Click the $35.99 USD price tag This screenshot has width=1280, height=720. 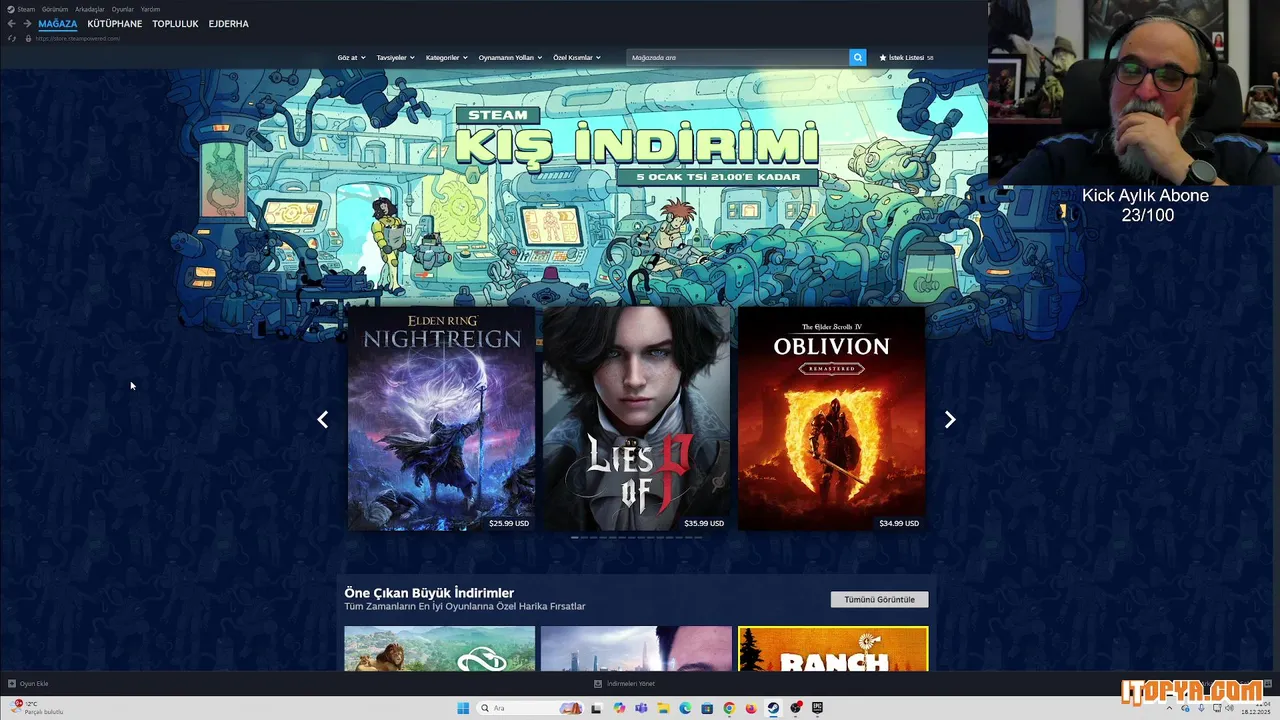[704, 523]
